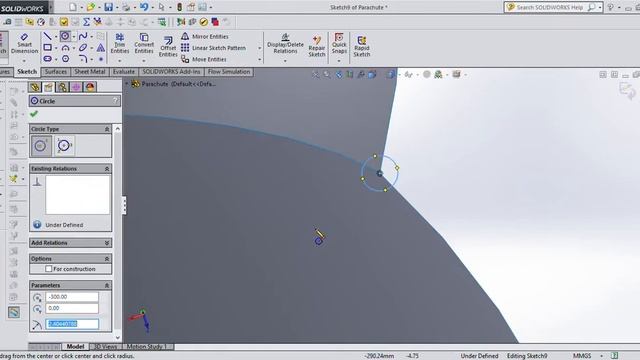
Task: Select center-based Circle type
Action: [x=41, y=146]
